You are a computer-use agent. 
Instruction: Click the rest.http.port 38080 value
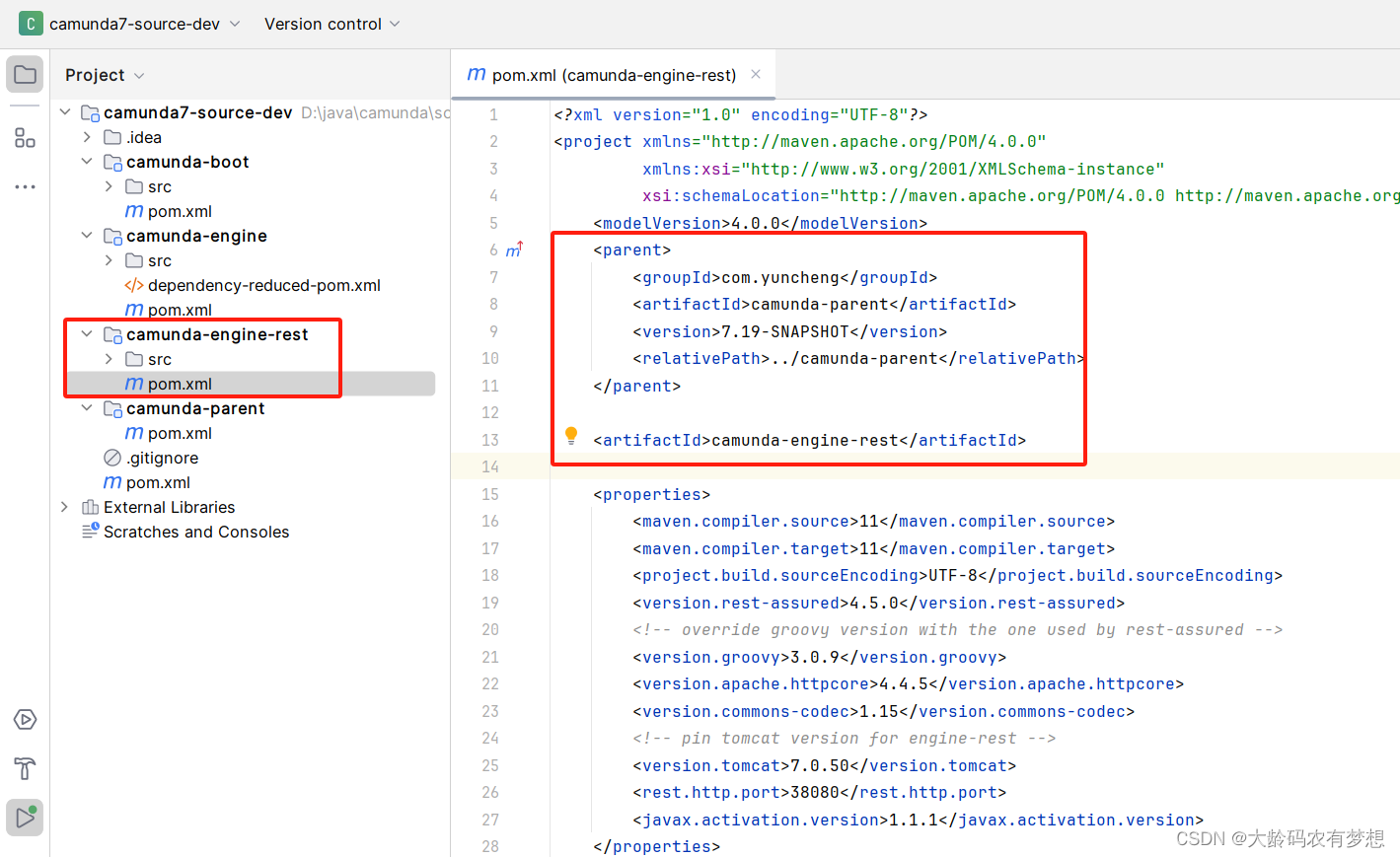click(x=815, y=792)
